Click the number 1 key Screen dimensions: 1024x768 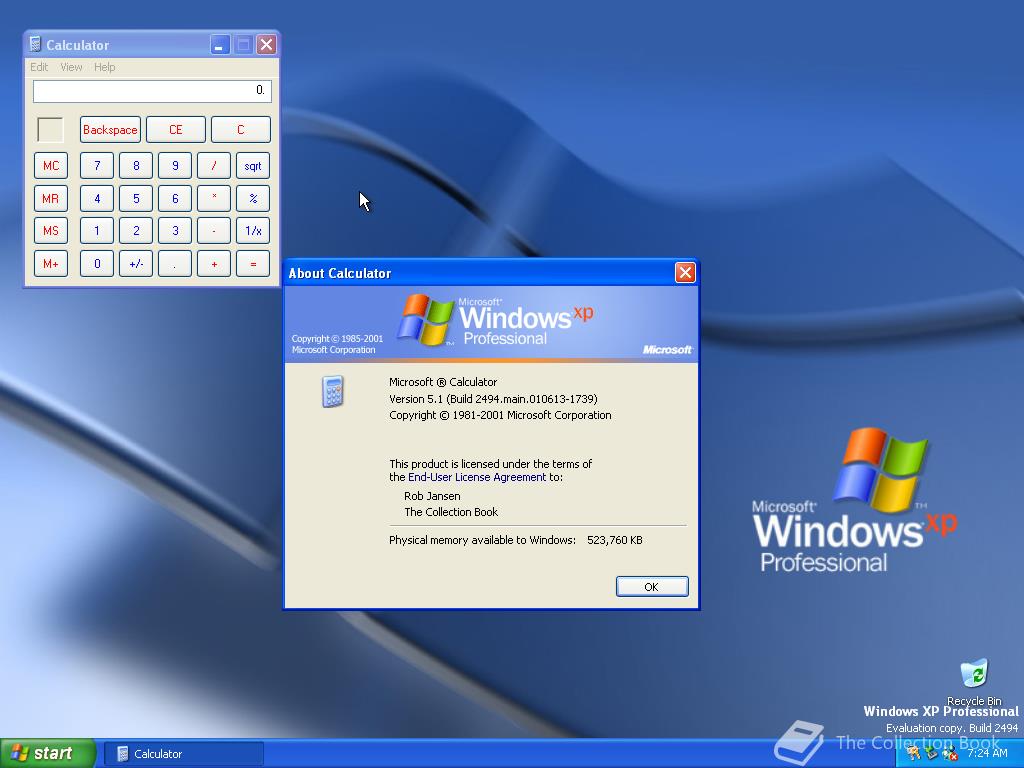[97, 231]
